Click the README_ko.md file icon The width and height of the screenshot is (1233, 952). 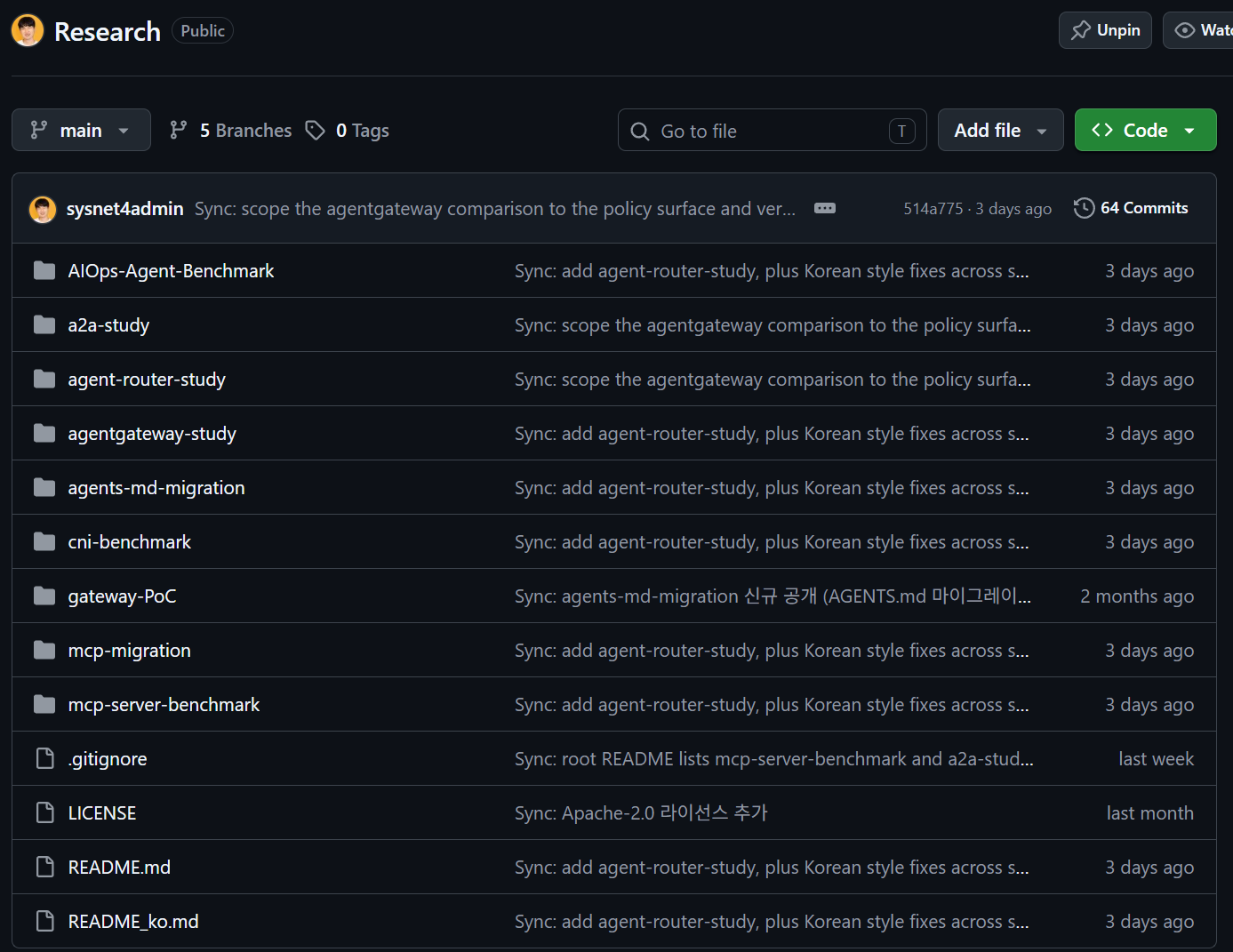[x=44, y=921]
